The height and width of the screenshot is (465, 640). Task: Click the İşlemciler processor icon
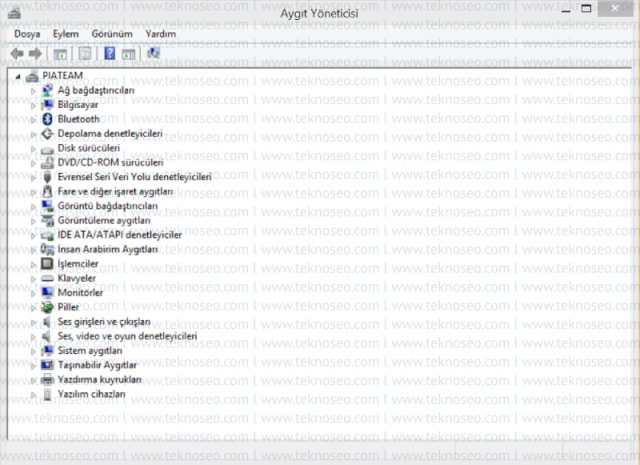[47, 264]
